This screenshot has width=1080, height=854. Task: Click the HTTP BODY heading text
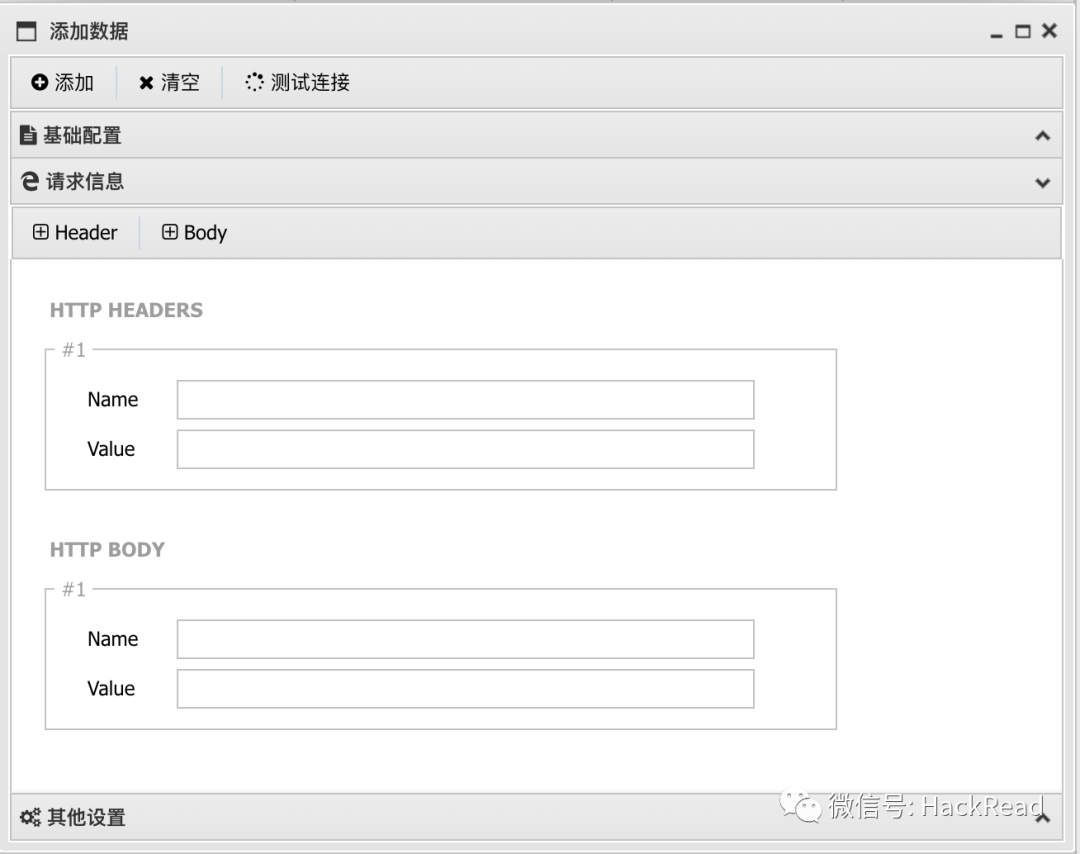[x=107, y=550]
